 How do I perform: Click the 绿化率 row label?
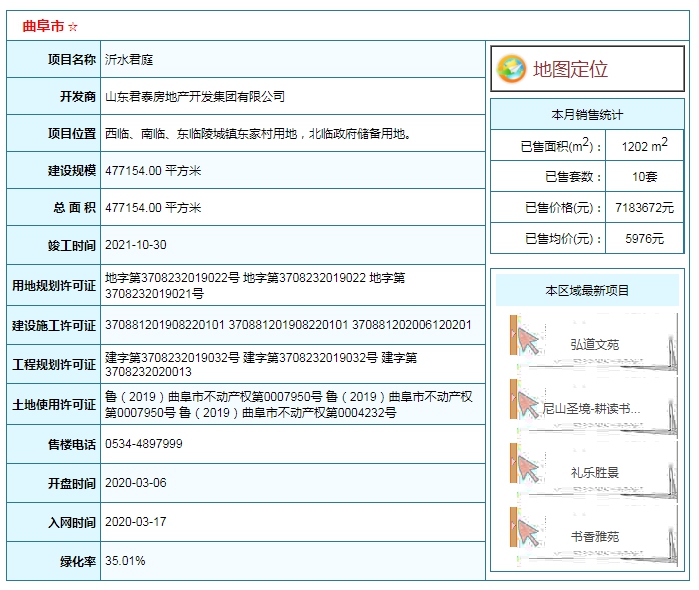78,561
